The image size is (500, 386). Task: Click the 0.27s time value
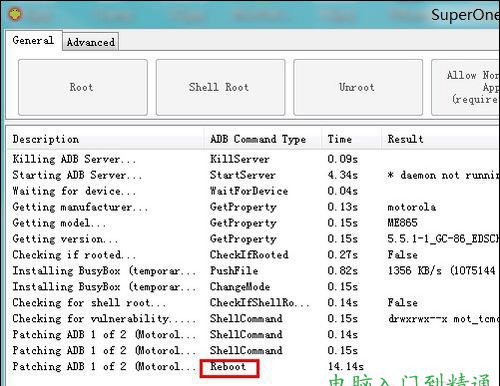(x=342, y=255)
